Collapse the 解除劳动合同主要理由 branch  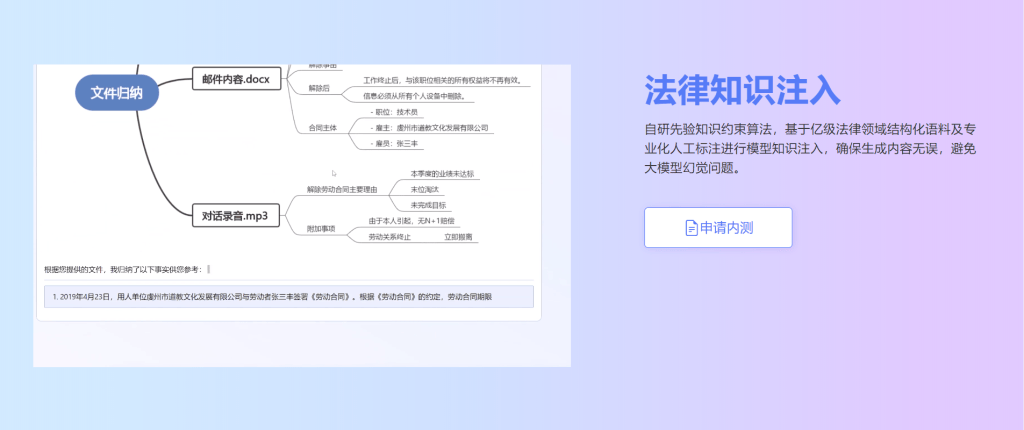tap(342, 189)
